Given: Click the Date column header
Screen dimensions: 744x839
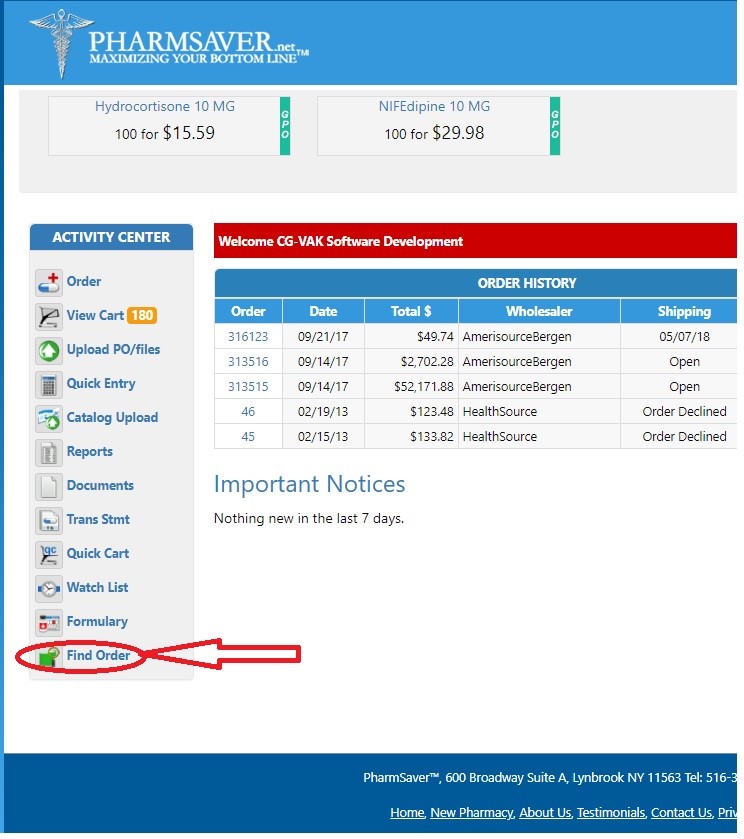Looking at the screenshot, I should (x=323, y=311).
